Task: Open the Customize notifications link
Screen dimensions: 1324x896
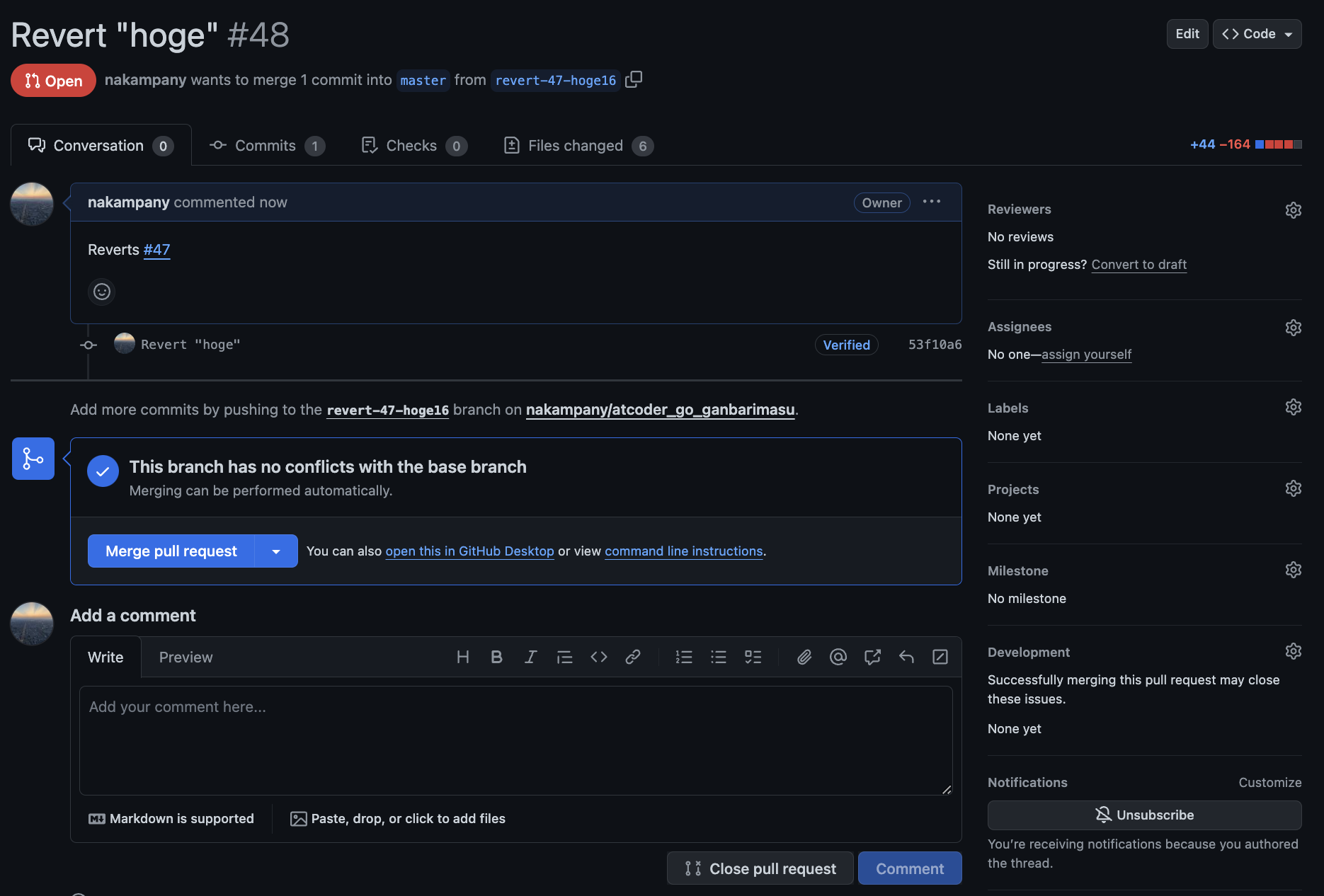Action: 1270,782
